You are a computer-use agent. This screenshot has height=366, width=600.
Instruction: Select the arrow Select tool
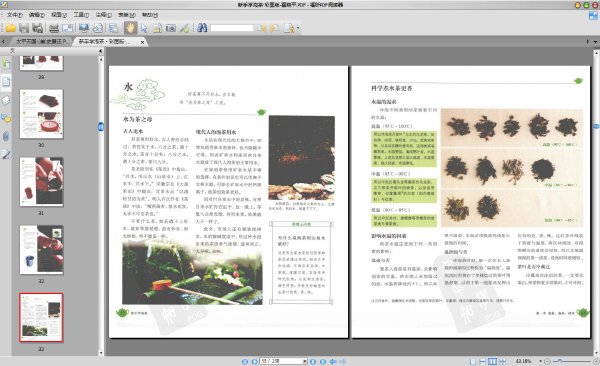144,28
